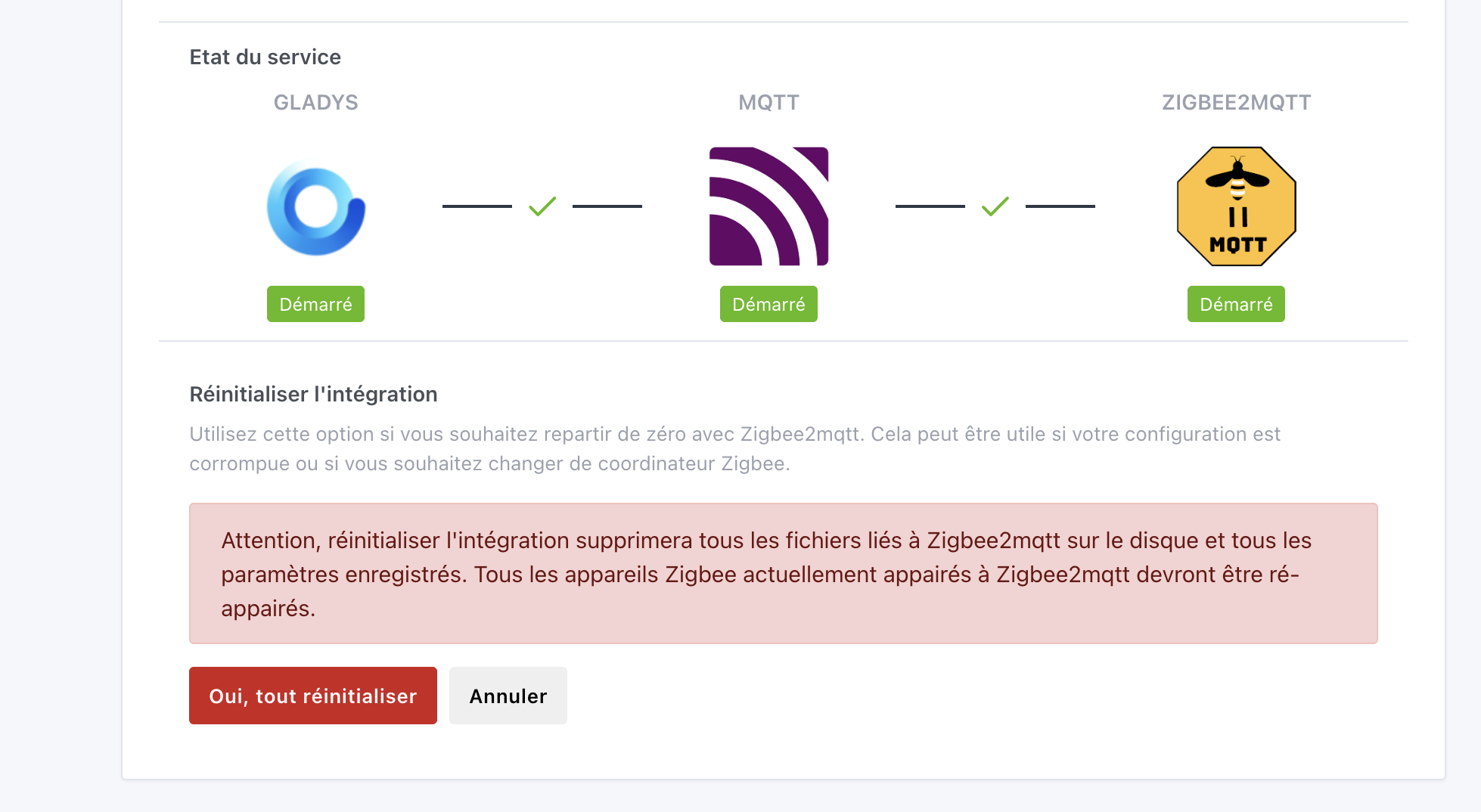Screen dimensions: 1481x812
Task: Click the green checkmark between Gladys and MQTT
Action: pos(542,206)
